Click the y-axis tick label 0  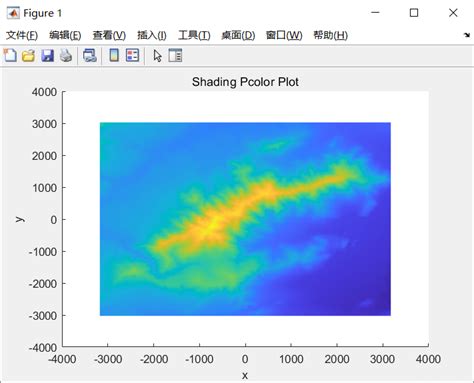click(53, 220)
